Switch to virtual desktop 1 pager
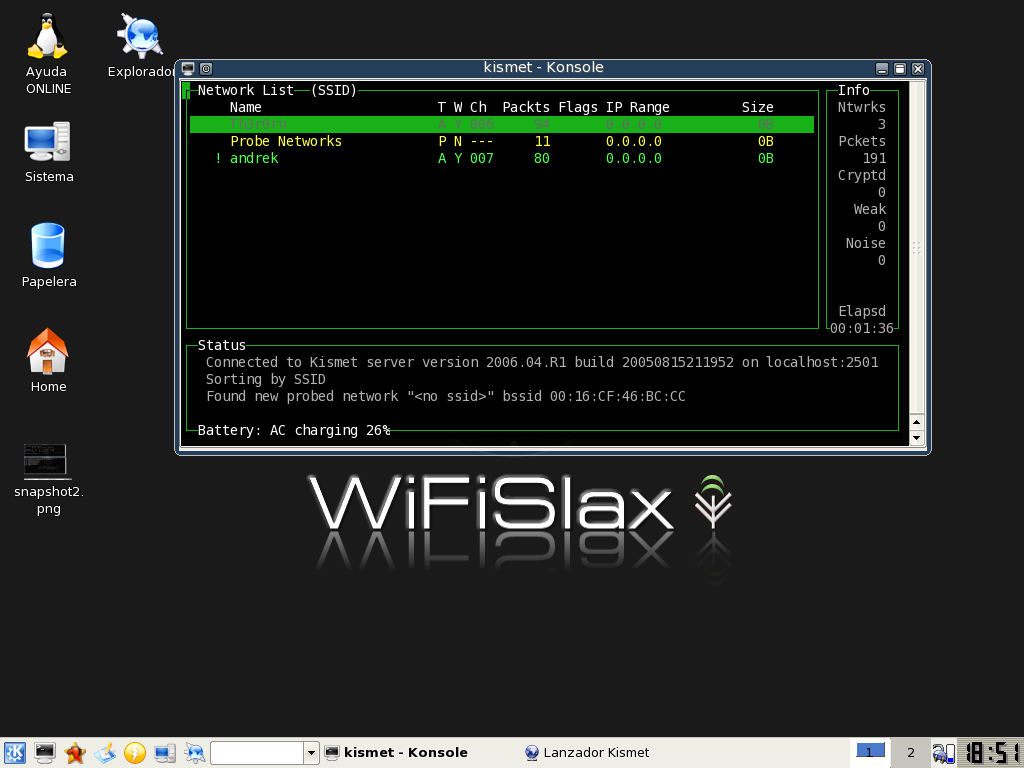 (x=870, y=752)
